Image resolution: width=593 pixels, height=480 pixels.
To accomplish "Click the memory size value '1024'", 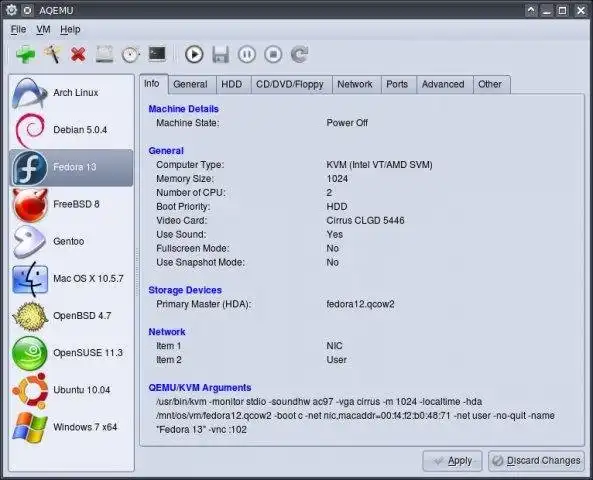I will 337,179.
